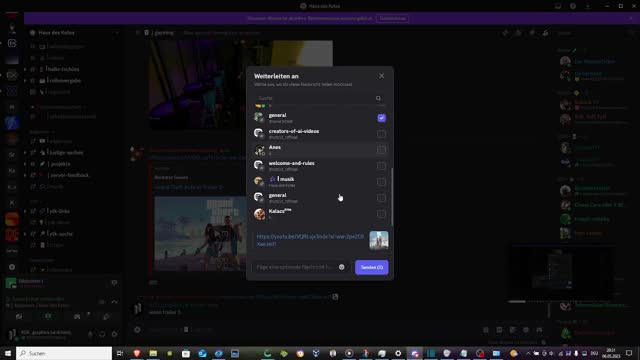
Task: Uncheck the already selected general channel
Action: coord(381,118)
